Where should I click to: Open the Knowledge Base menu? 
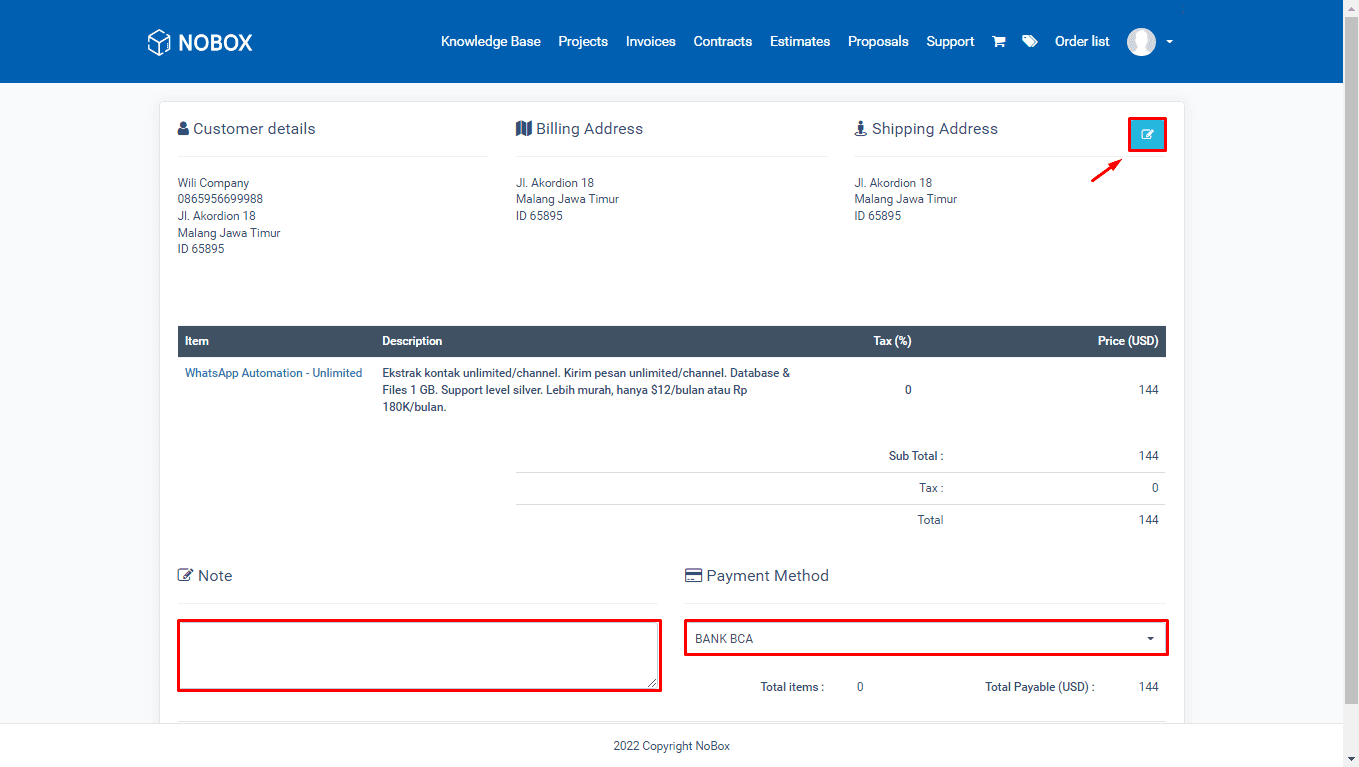click(x=491, y=41)
